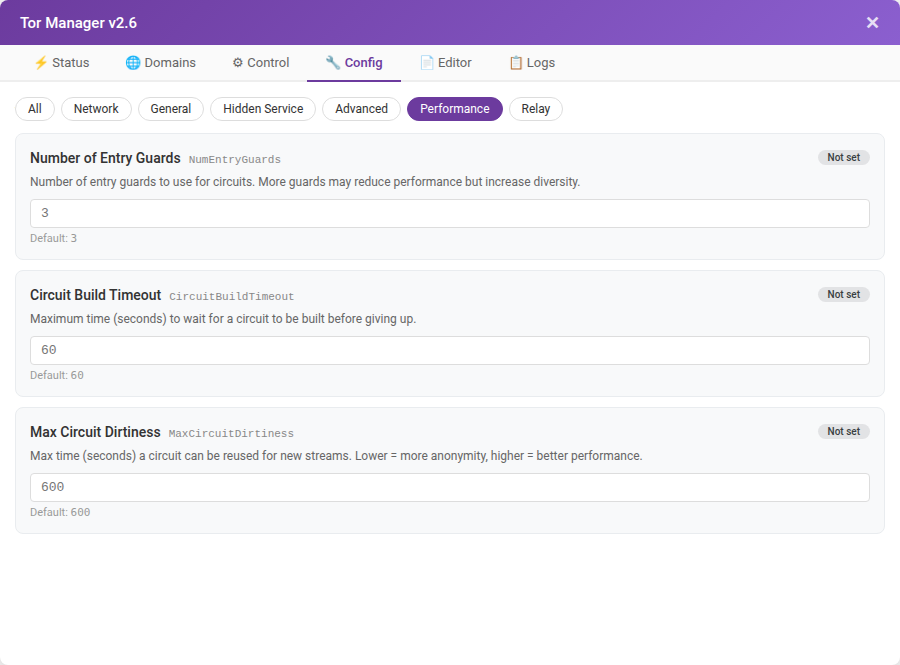
Task: Edit the Max Circuit Dirtiness value field
Action: [449, 488]
